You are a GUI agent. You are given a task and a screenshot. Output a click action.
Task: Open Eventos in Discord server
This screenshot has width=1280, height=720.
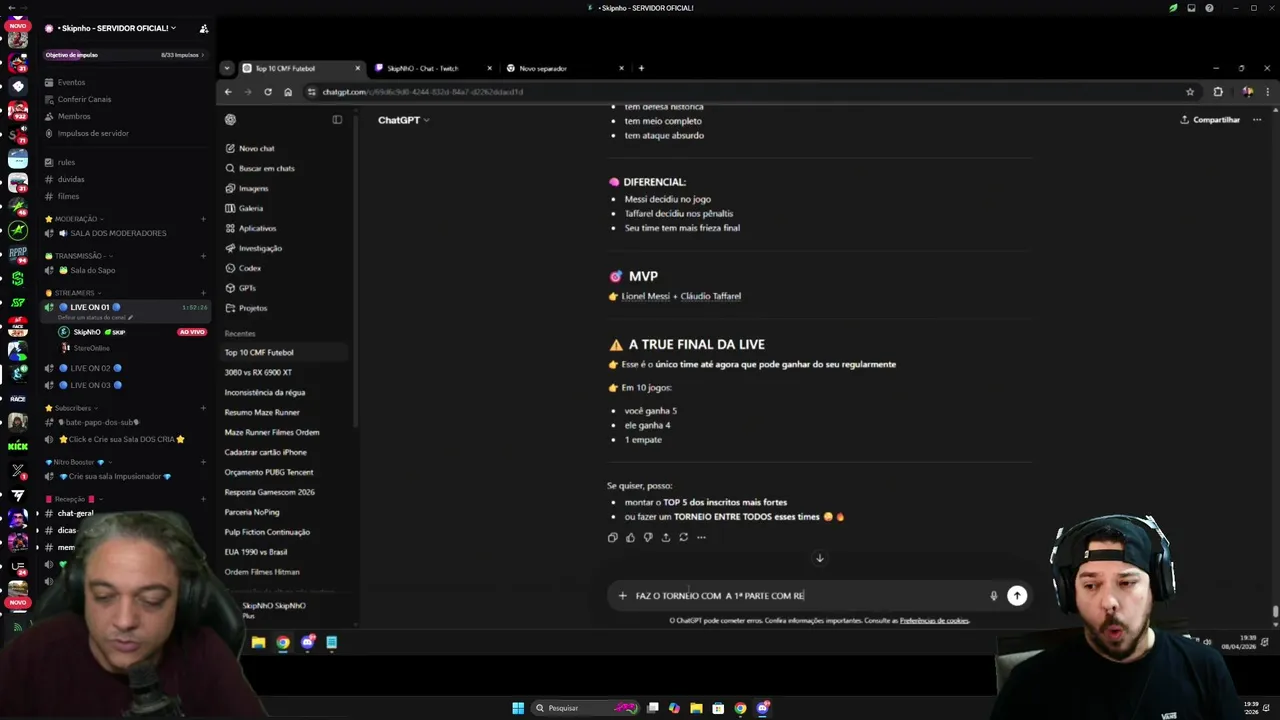(x=71, y=82)
